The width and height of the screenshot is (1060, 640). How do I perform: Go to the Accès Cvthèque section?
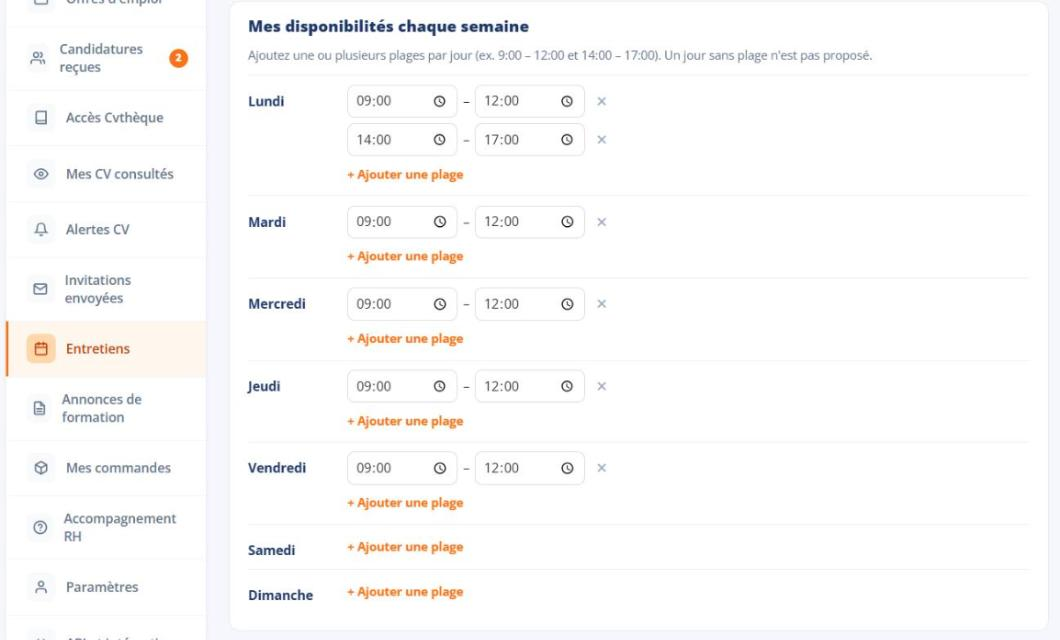pyautogui.click(x=107, y=118)
